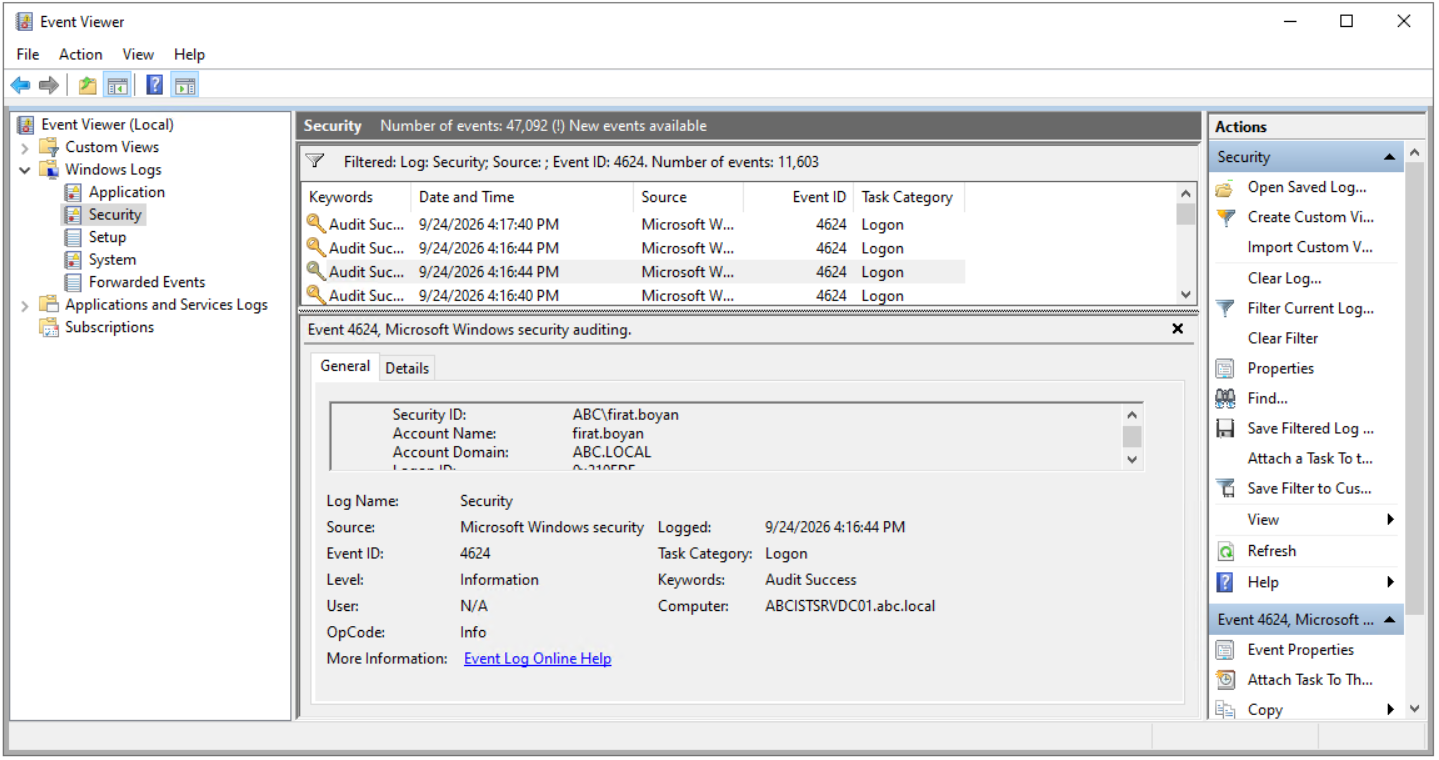
Task: Click the Properties icon in Actions
Action: pos(1225,369)
